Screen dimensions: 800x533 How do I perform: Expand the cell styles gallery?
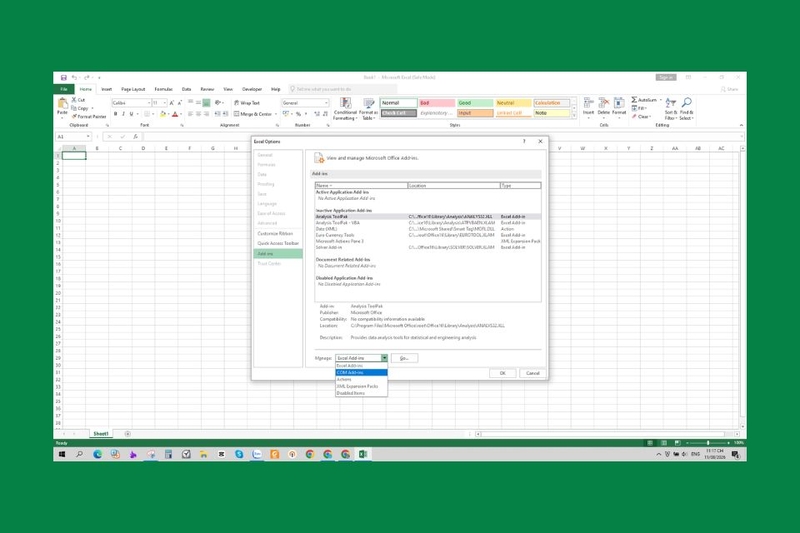coord(574,117)
